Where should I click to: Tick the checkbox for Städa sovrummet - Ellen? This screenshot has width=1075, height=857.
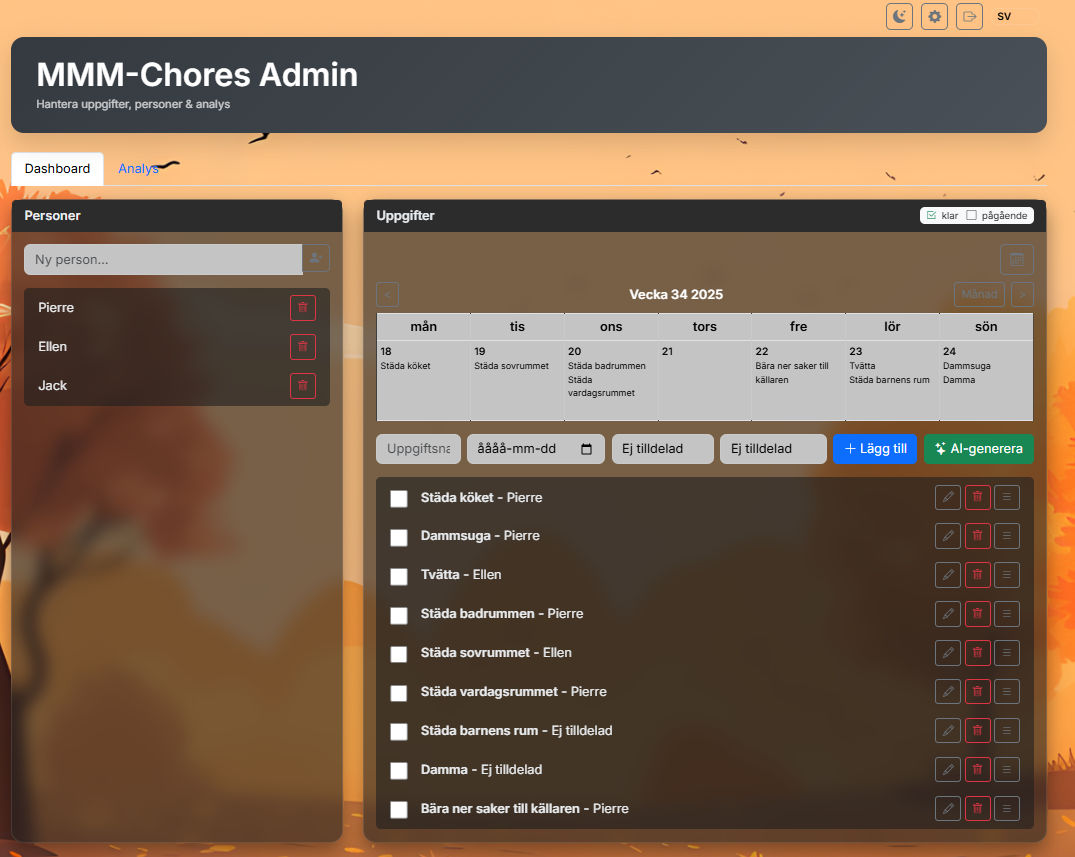tap(399, 654)
